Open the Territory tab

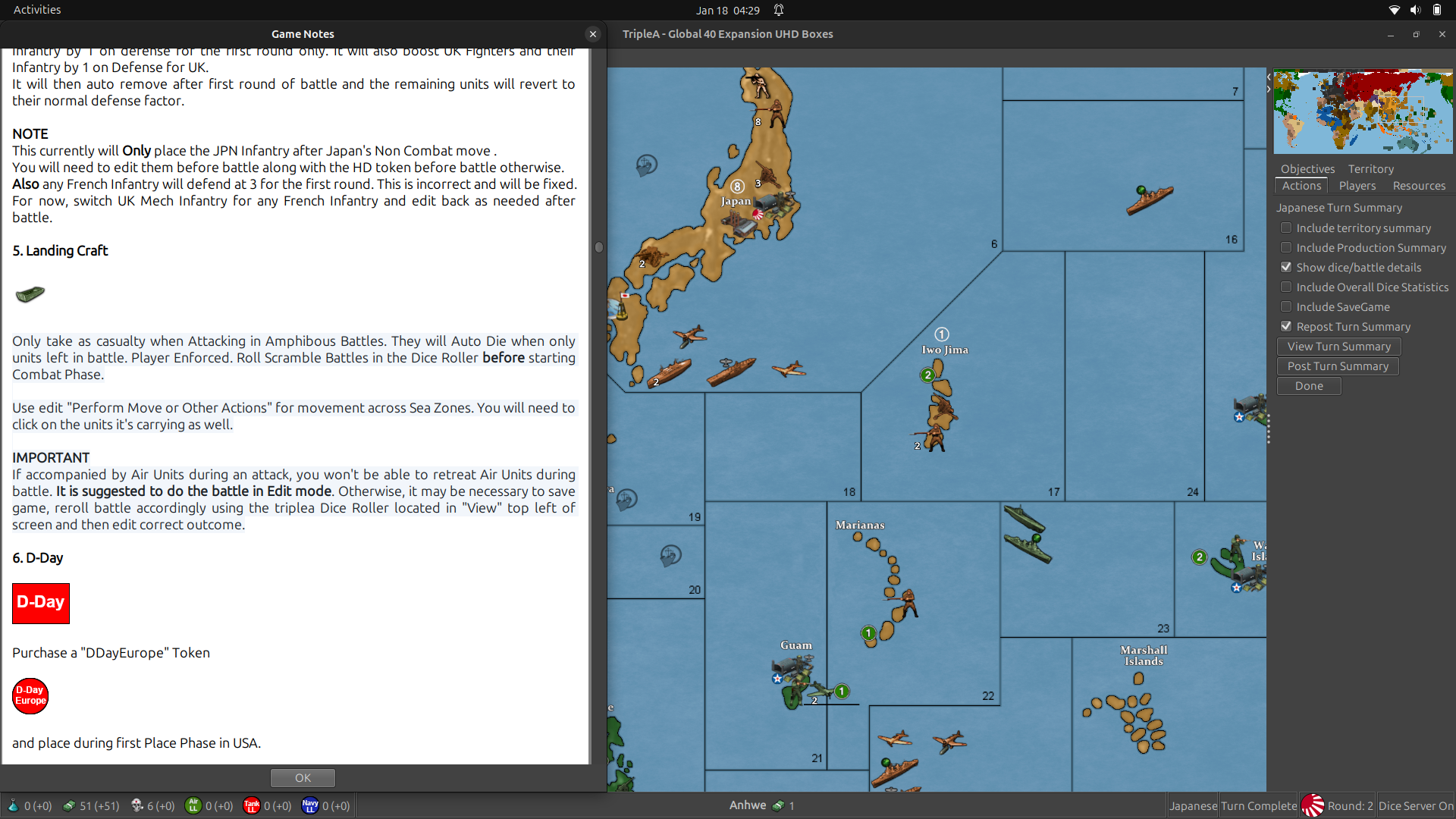pyautogui.click(x=1370, y=169)
